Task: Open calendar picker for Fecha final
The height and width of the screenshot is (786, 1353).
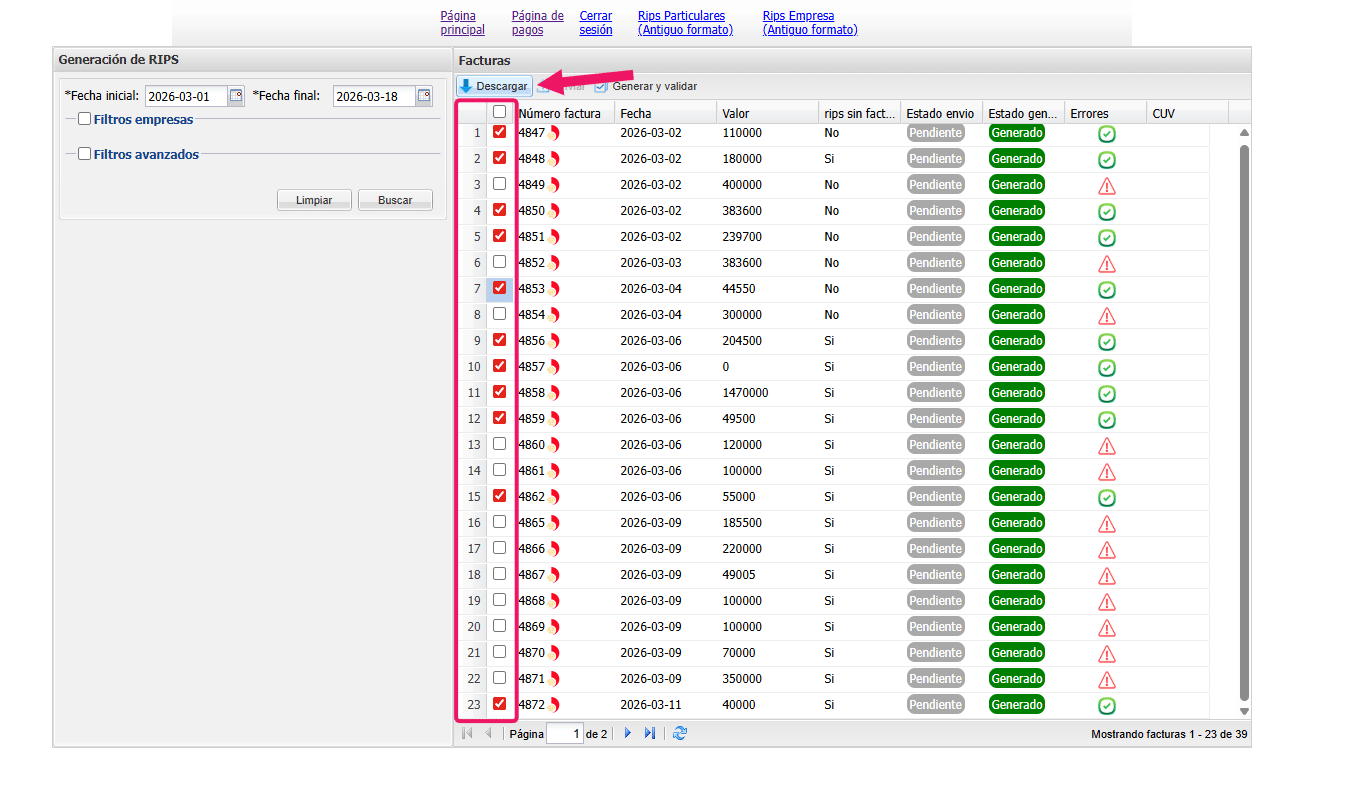Action: (x=424, y=96)
